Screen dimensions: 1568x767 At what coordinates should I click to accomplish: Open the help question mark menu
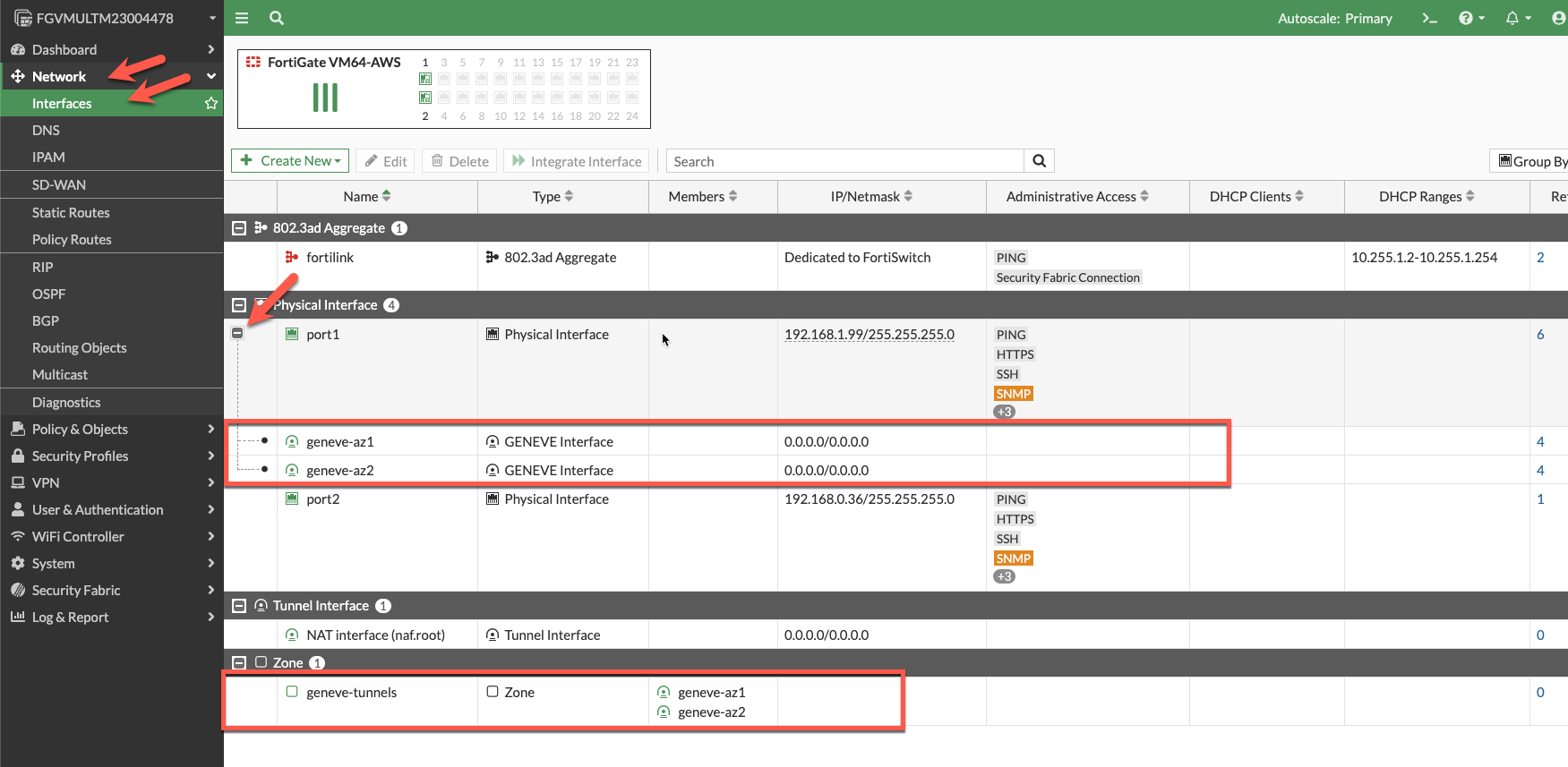1471,18
